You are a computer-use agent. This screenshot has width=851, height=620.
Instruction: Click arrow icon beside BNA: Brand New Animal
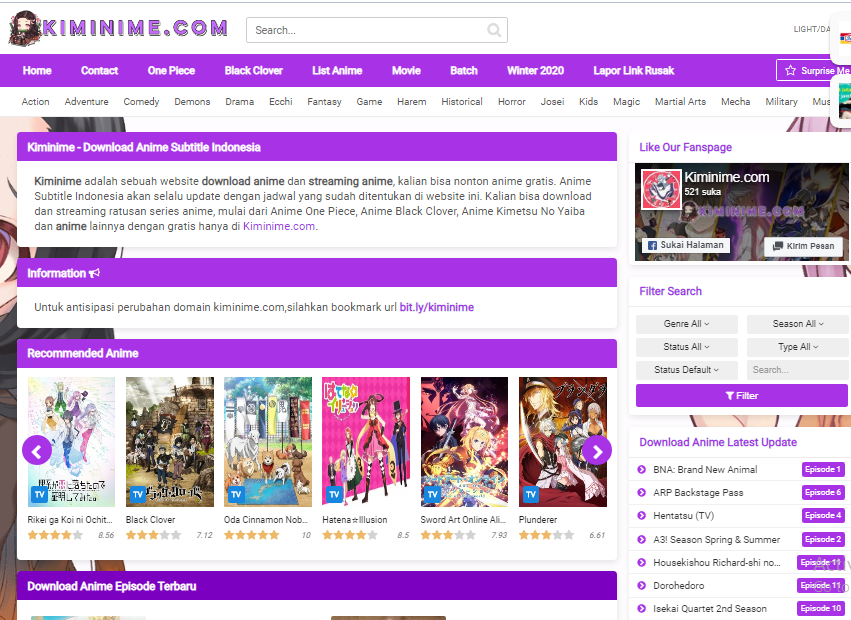coord(642,470)
